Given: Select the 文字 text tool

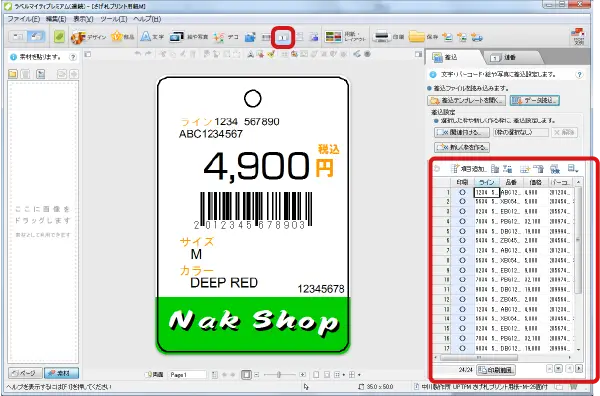Looking at the screenshot, I should [x=152, y=37].
